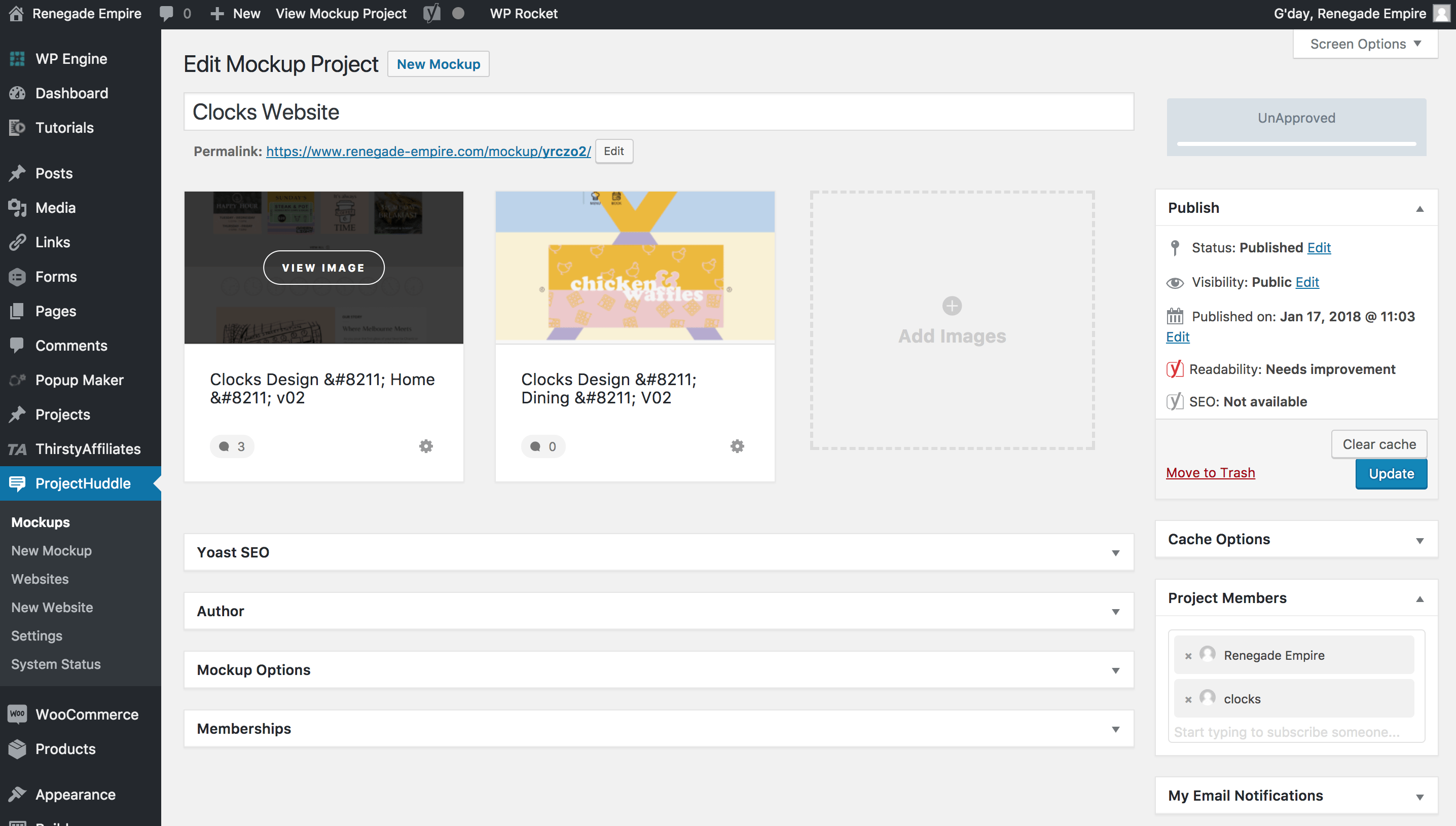
Task: Expand the Yoast SEO panel
Action: point(1115,552)
